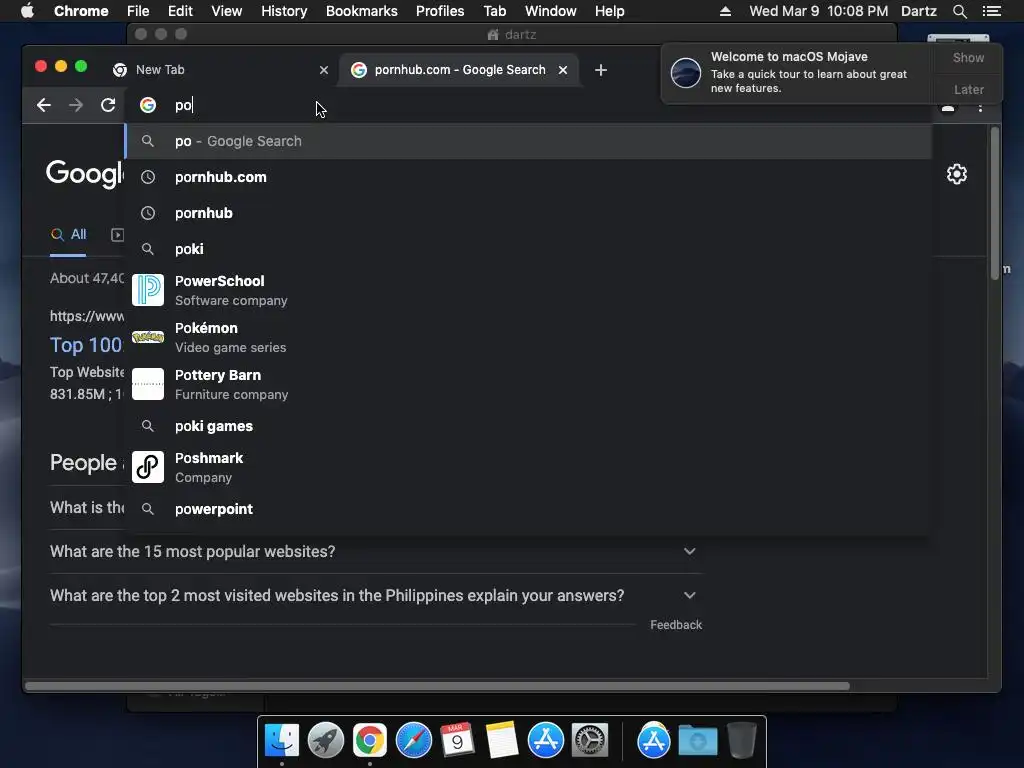Open the Bookmarks menu
The width and height of the screenshot is (1024, 768).
tap(362, 11)
